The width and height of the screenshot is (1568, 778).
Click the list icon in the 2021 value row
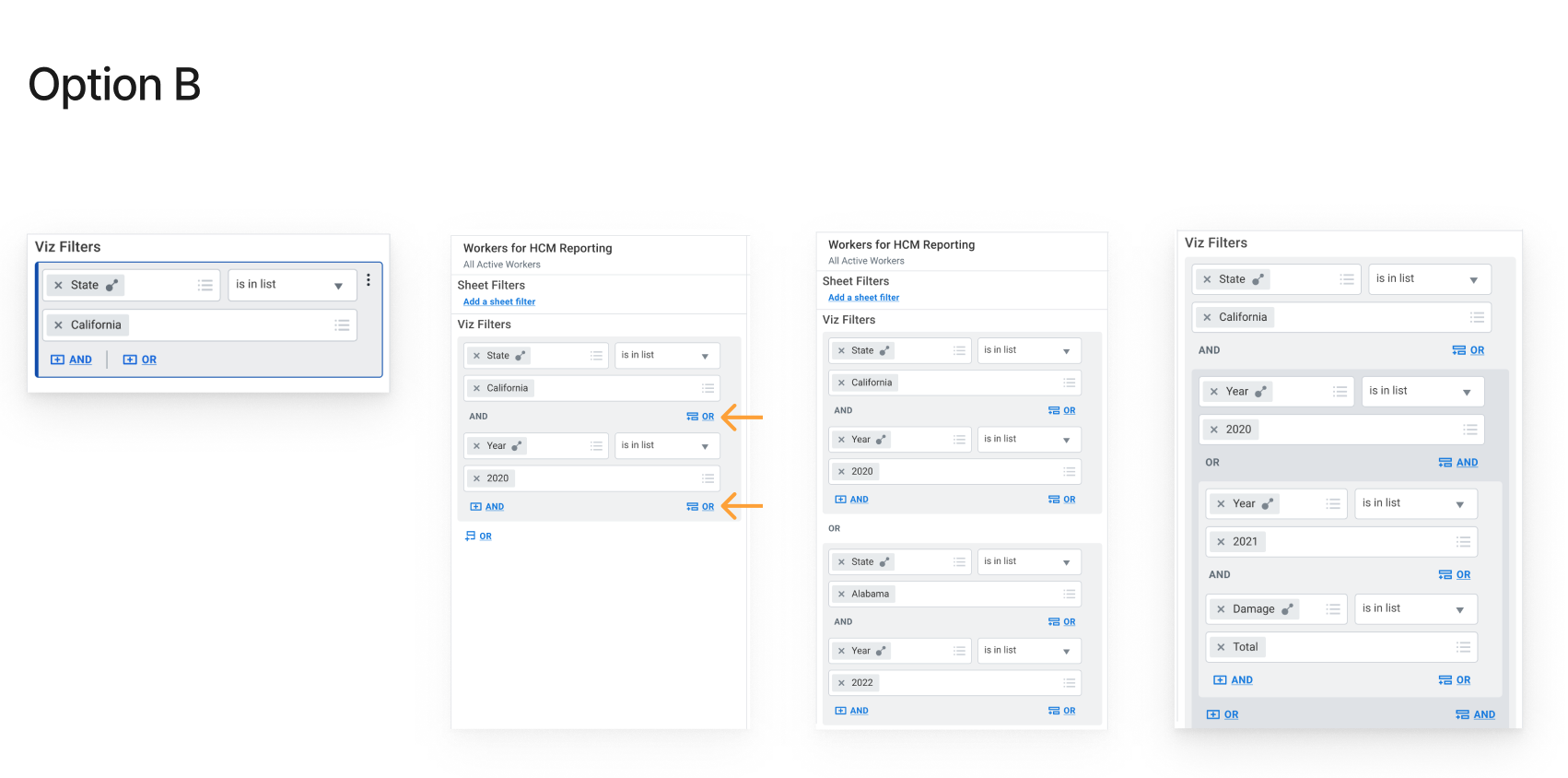(x=1463, y=542)
